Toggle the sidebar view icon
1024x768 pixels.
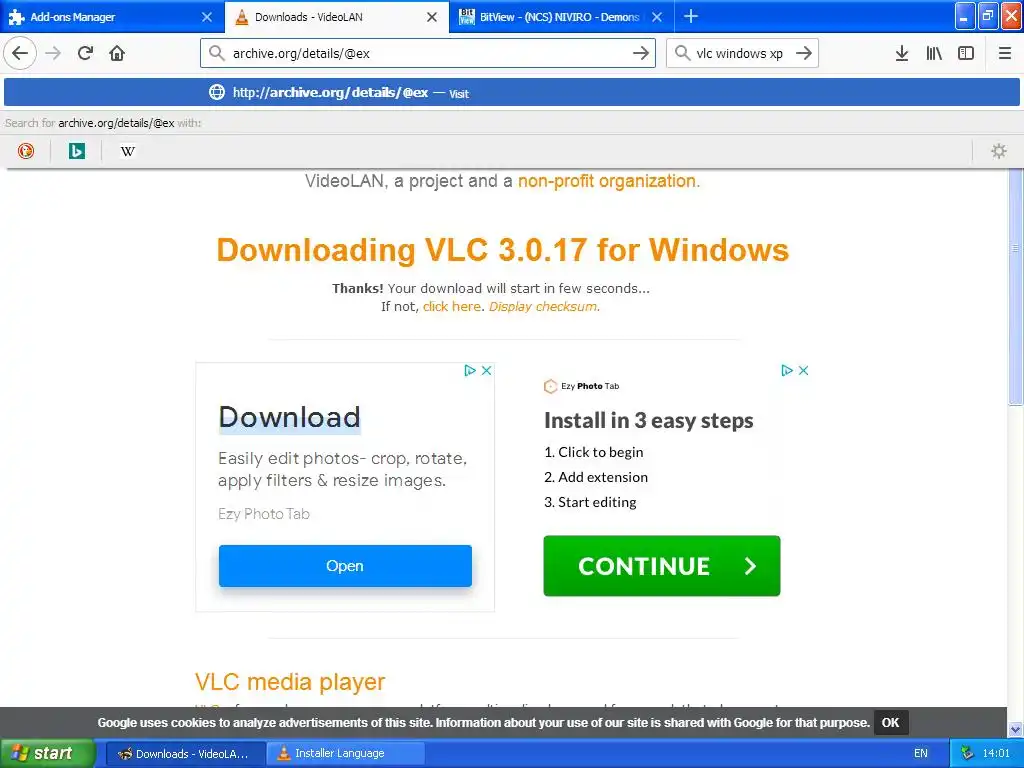point(966,53)
